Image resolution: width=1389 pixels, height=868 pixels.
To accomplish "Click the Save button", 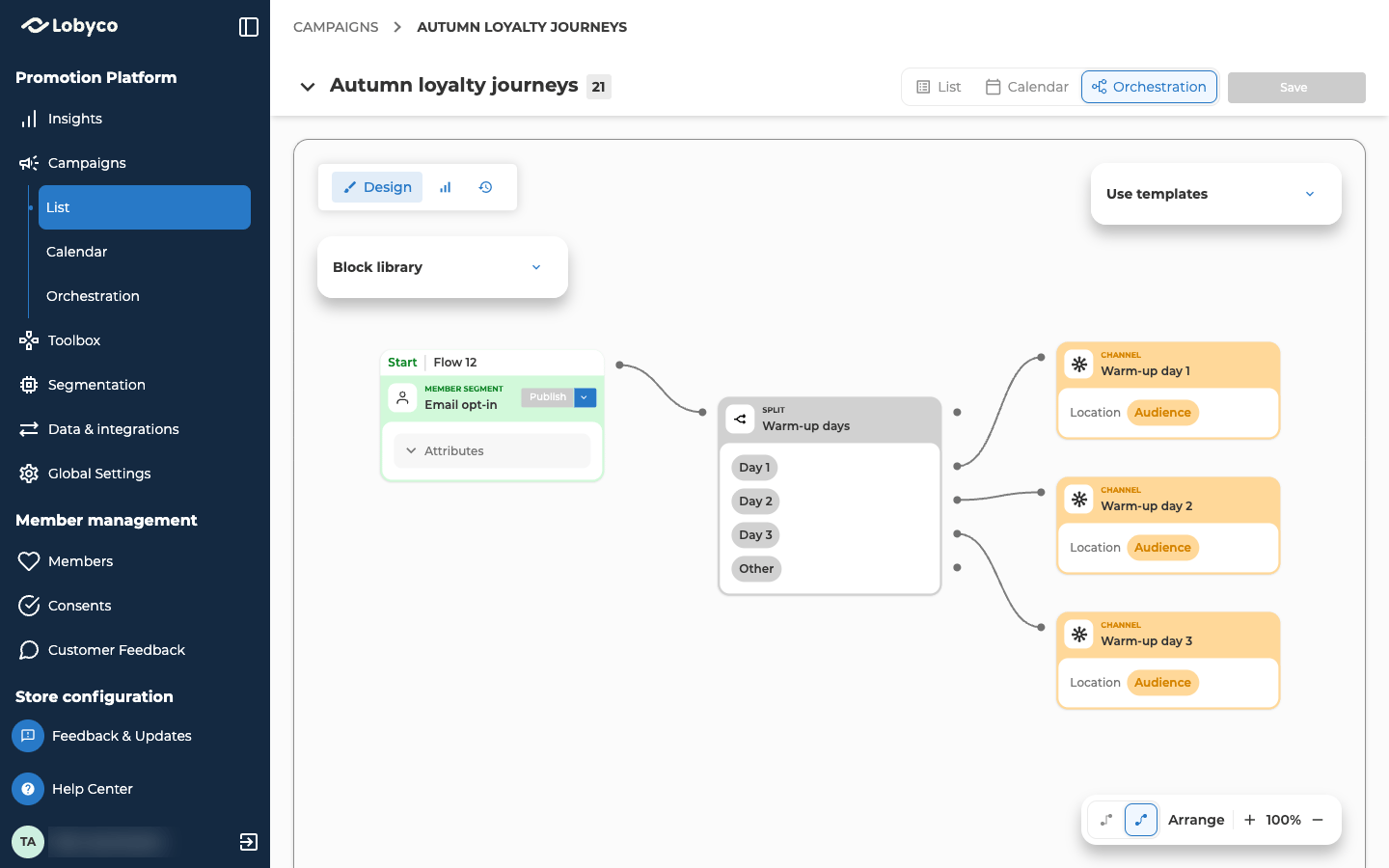I will [1296, 88].
